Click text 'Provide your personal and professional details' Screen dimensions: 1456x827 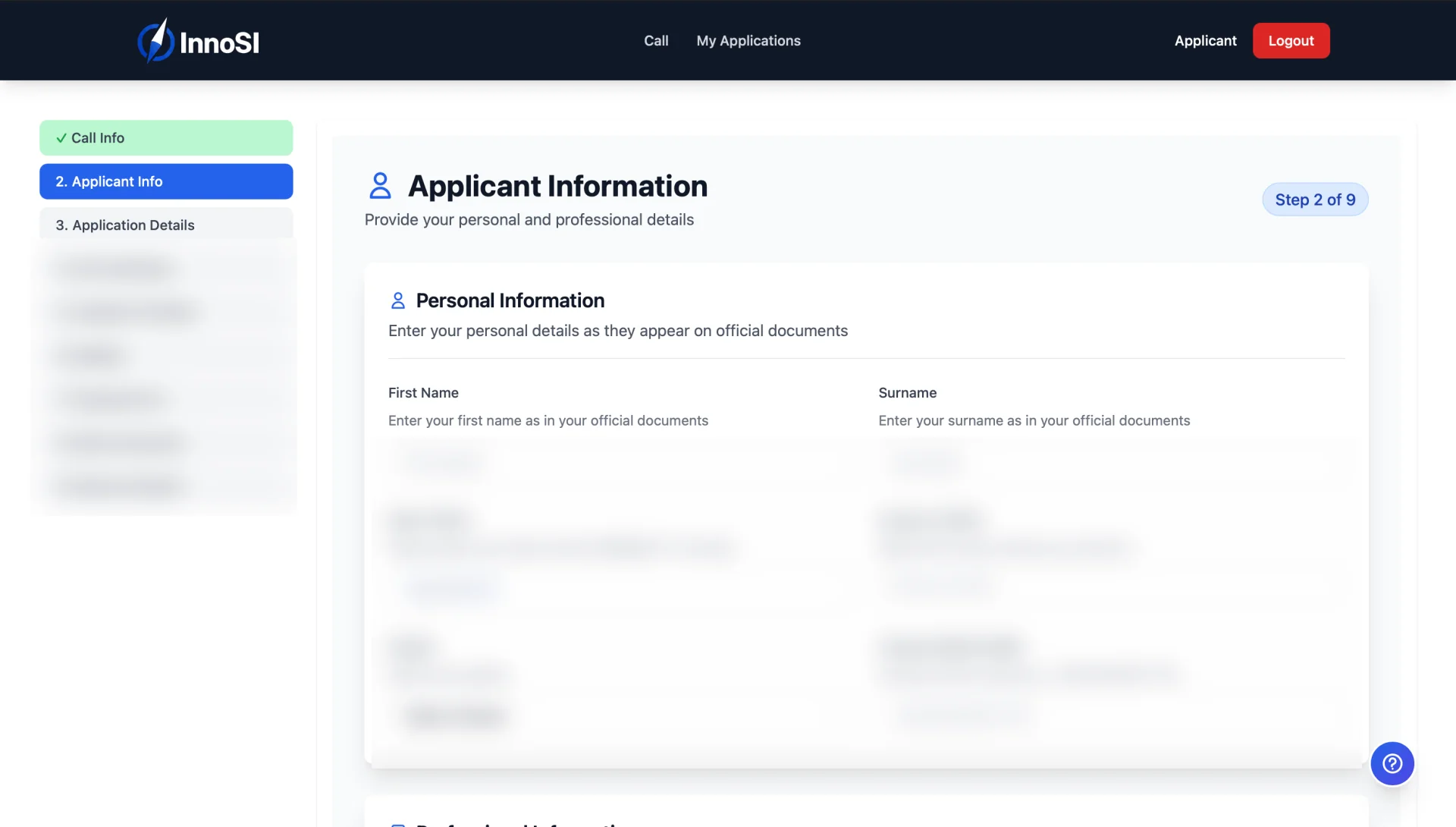(x=529, y=220)
